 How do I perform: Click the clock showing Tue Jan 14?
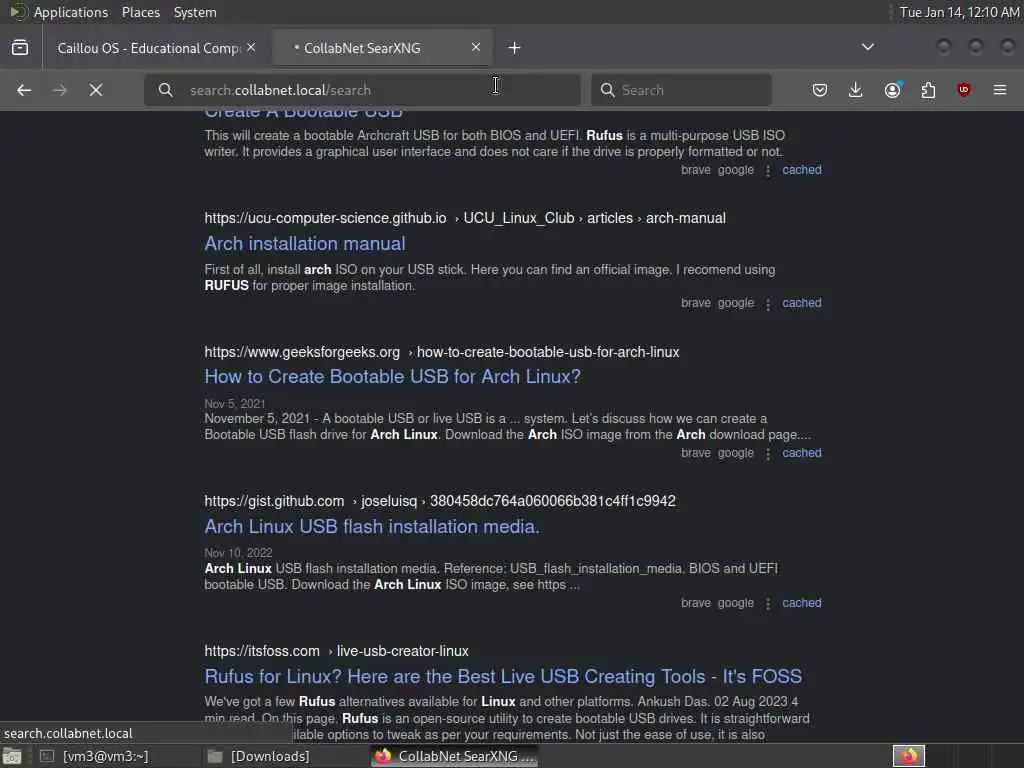tap(959, 12)
